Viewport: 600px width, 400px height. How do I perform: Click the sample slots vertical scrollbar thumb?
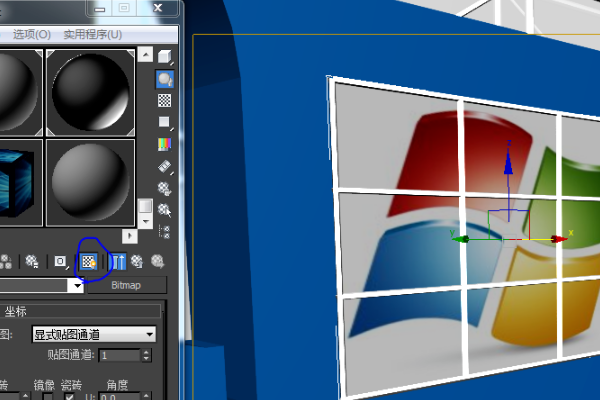[145, 206]
